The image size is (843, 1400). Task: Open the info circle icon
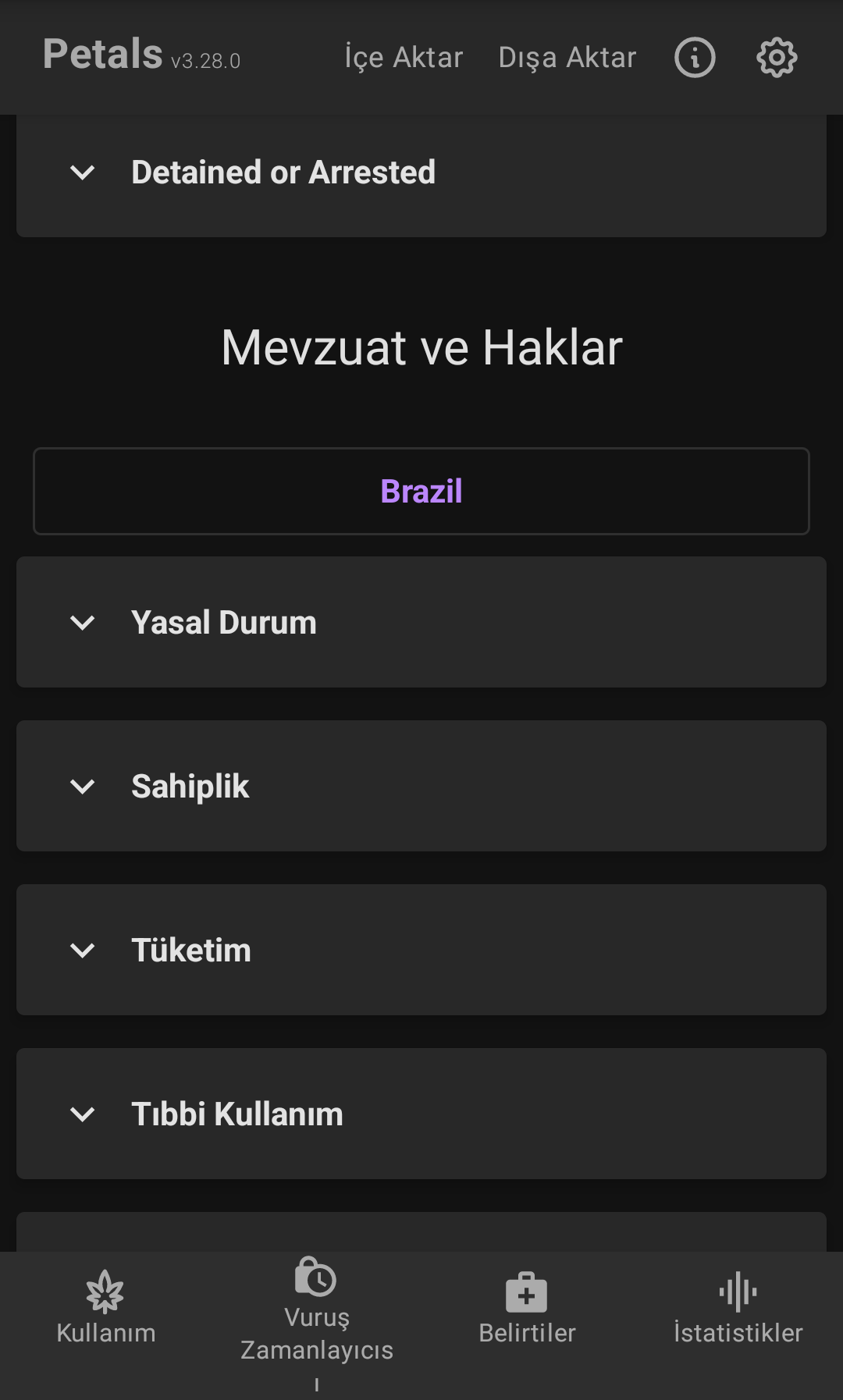(x=695, y=58)
